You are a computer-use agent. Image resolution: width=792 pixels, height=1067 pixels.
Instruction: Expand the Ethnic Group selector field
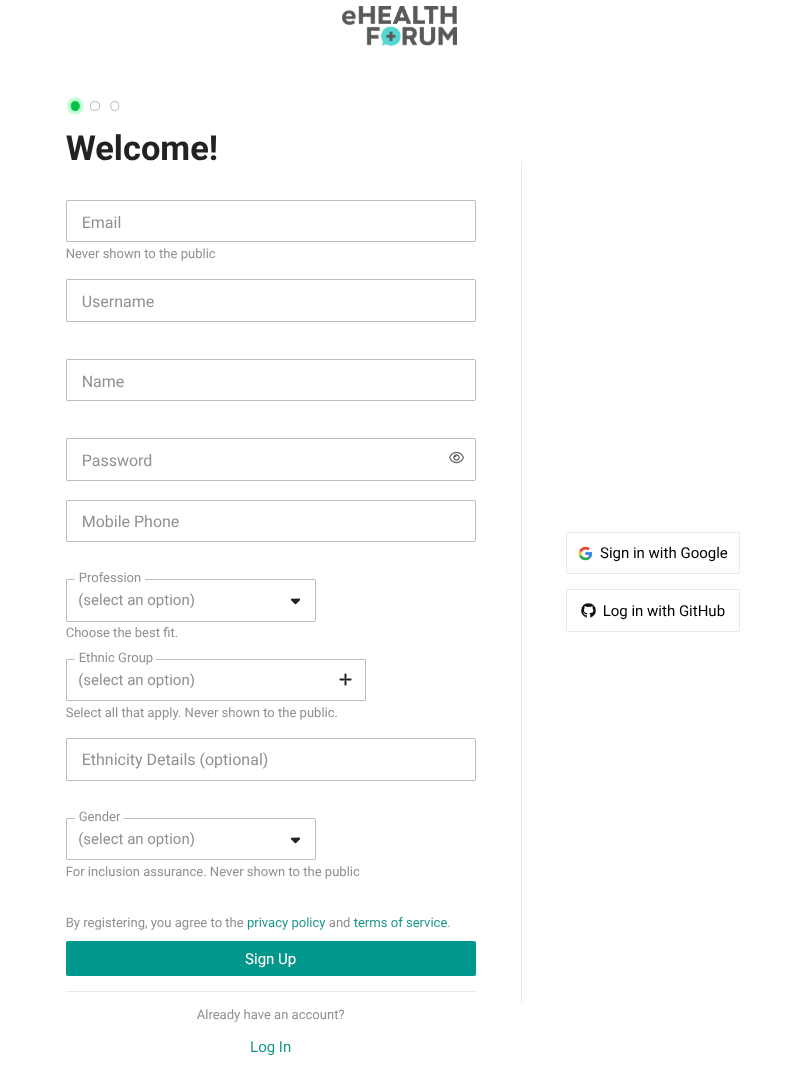pos(200,680)
